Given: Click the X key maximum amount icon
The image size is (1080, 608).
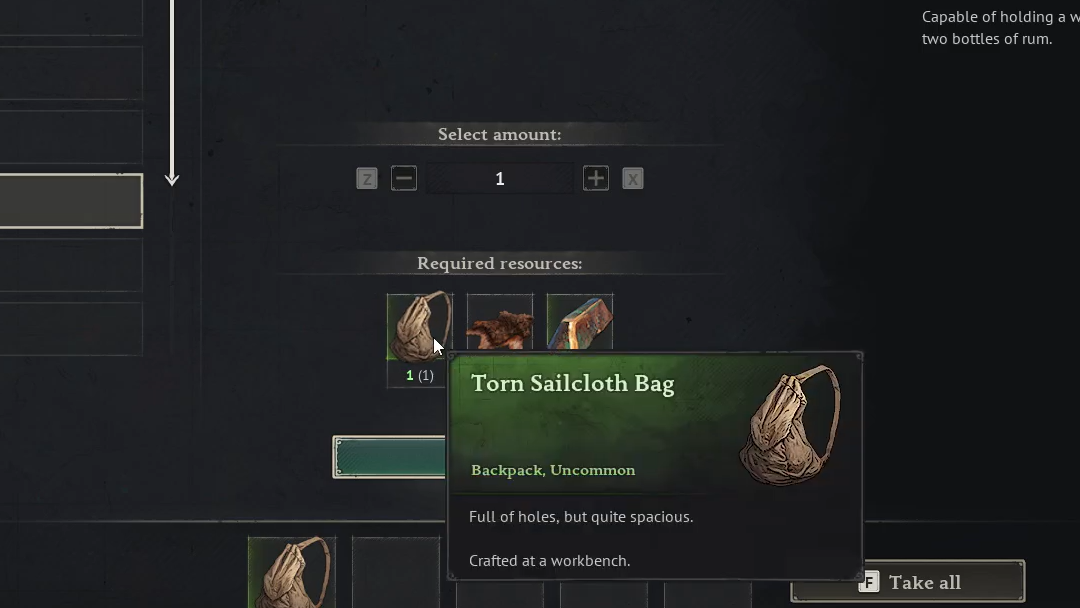Looking at the screenshot, I should [x=632, y=179].
